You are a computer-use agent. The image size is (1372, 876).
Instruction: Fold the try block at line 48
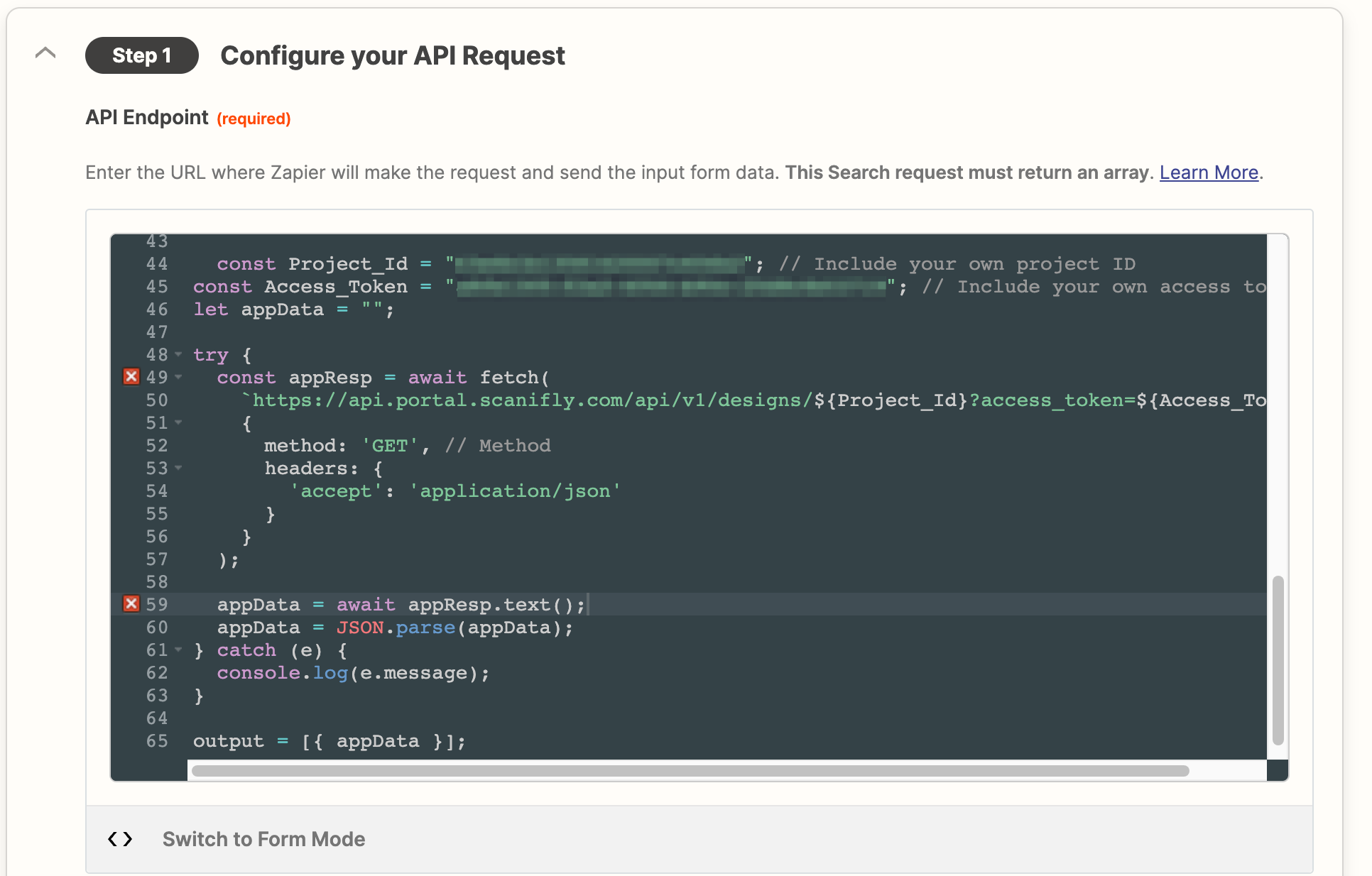(178, 354)
